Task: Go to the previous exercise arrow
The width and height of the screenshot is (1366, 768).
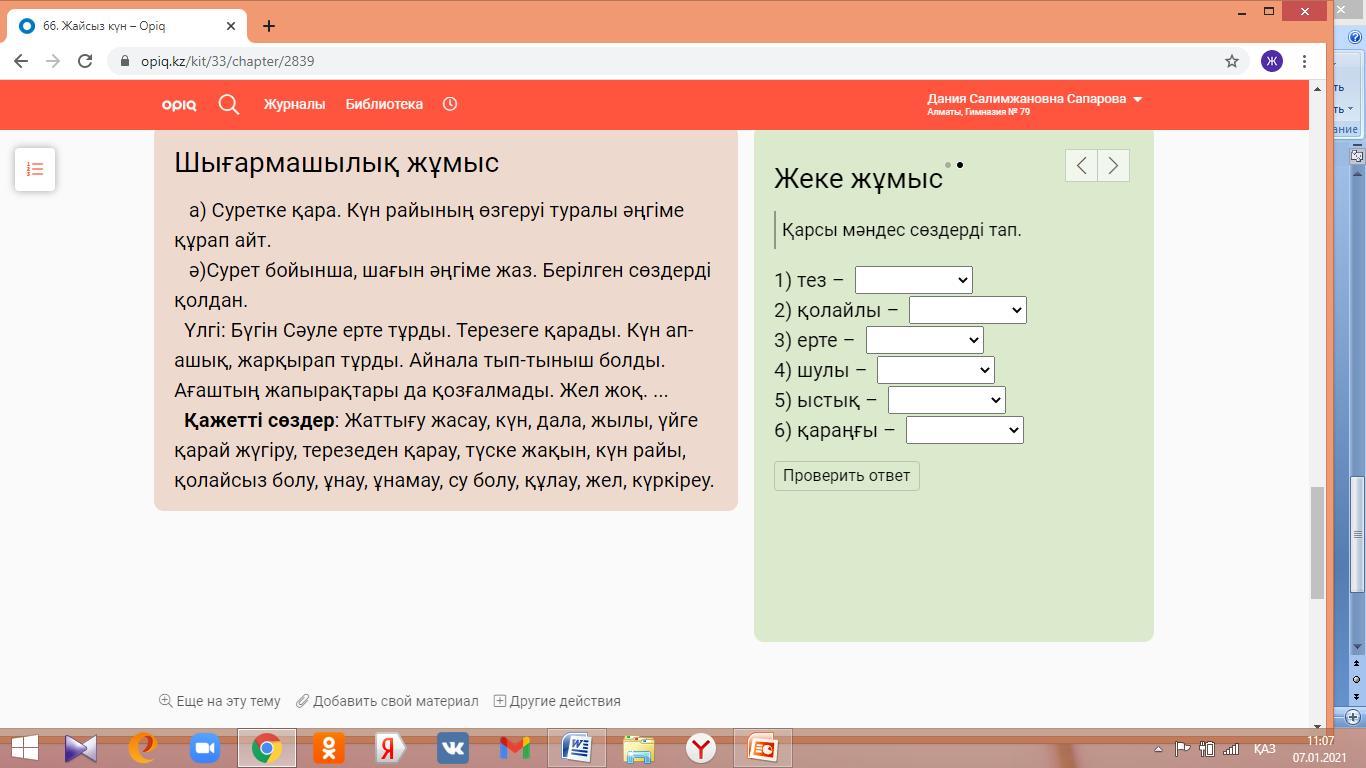Action: point(1081,166)
